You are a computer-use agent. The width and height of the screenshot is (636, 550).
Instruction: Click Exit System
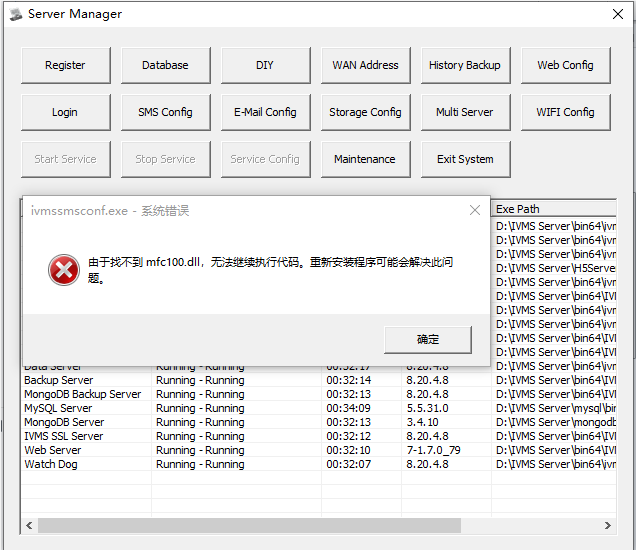click(x=465, y=159)
